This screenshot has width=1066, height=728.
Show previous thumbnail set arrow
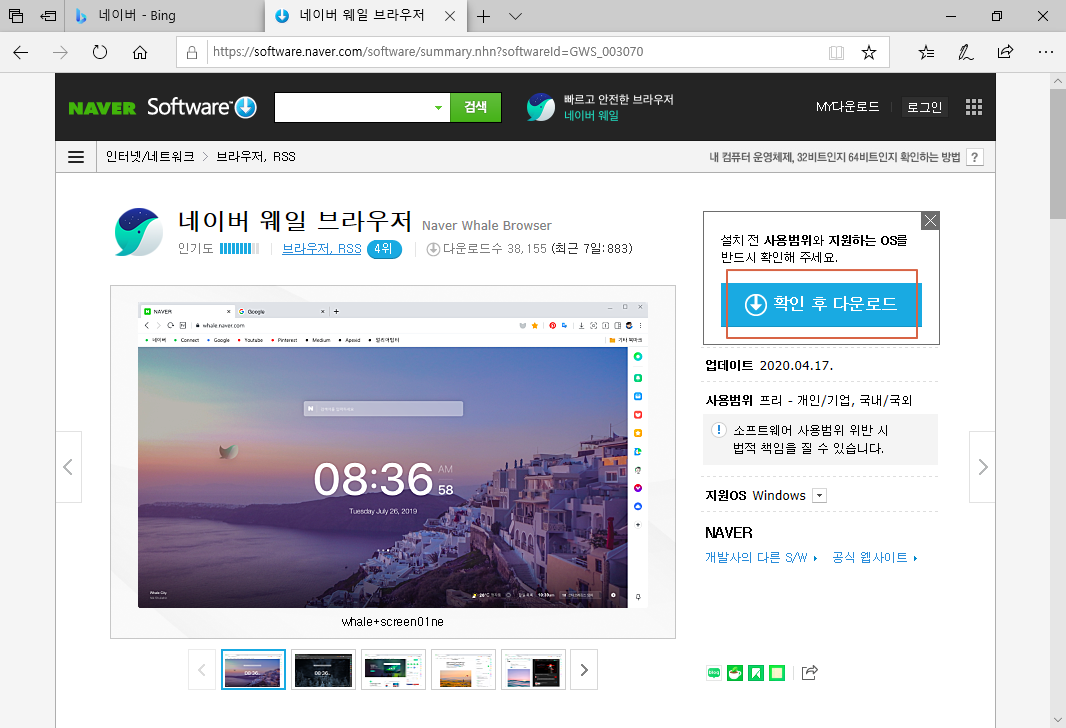[202, 670]
